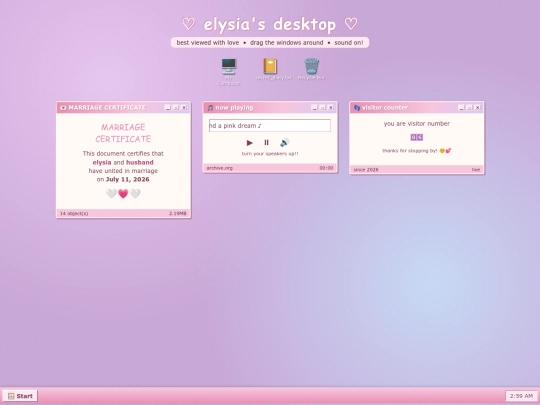This screenshot has height=405, width=540.
Task: Click the speaker volume icon
Action: 284,143
